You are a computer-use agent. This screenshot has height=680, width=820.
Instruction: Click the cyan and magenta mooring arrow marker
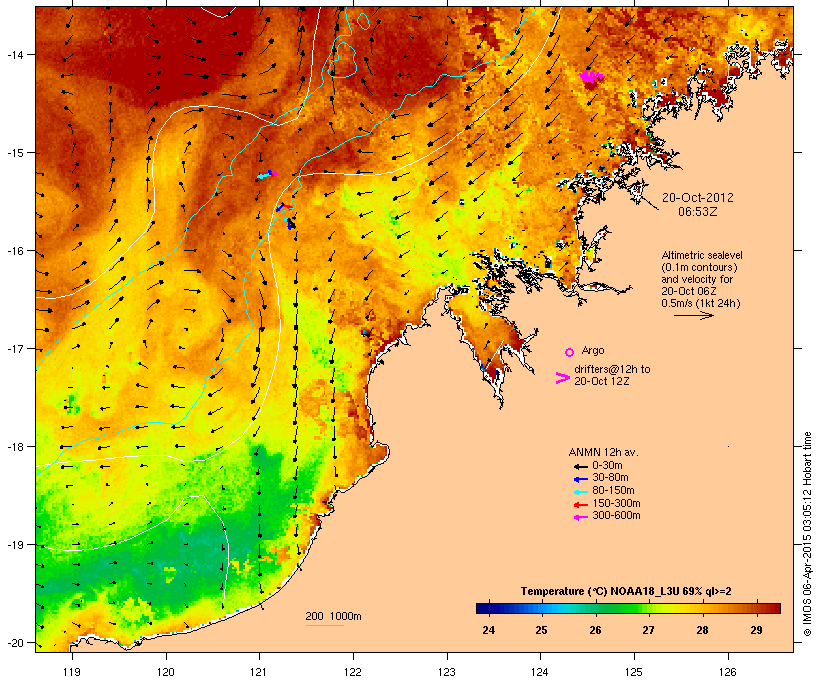[x=266, y=175]
